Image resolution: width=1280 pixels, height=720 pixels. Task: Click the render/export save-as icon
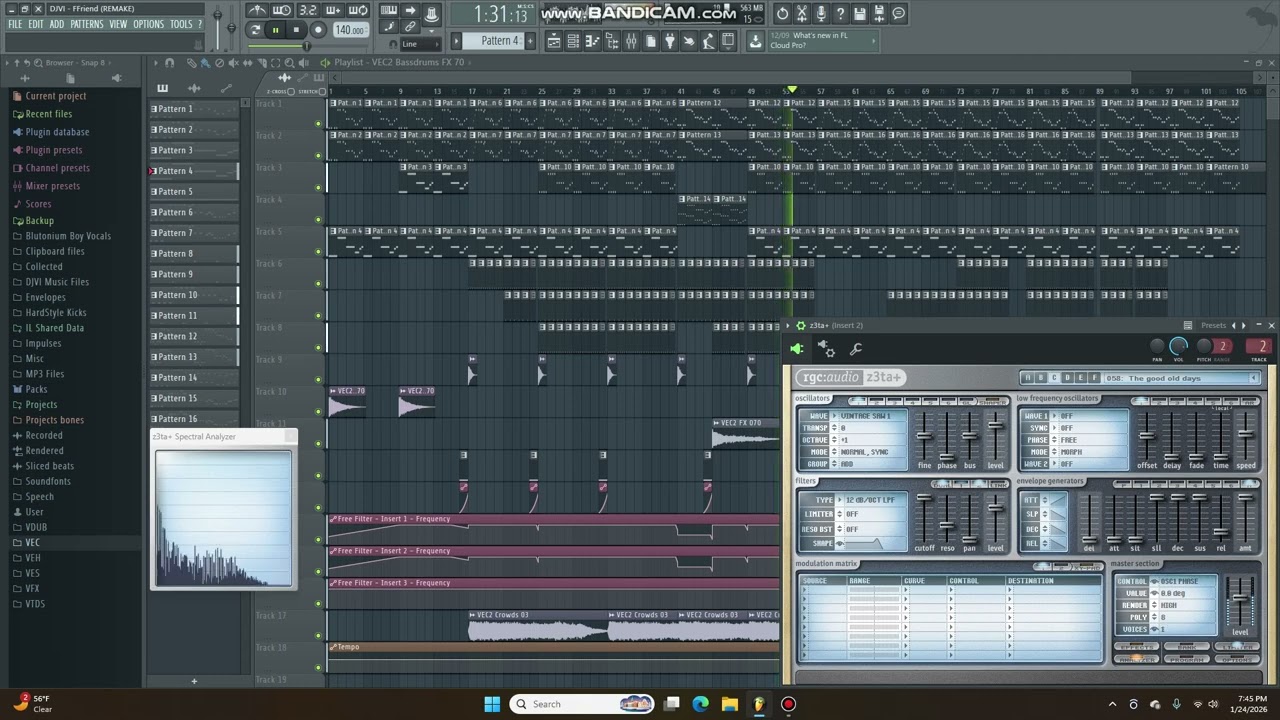coord(879,14)
